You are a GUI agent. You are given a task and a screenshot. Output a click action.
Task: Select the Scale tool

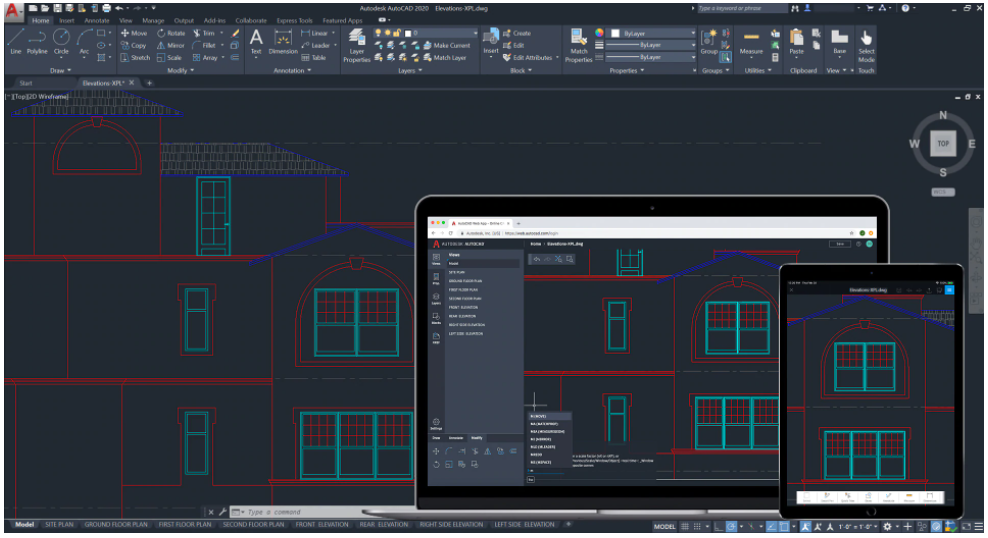pyautogui.click(x=169, y=57)
